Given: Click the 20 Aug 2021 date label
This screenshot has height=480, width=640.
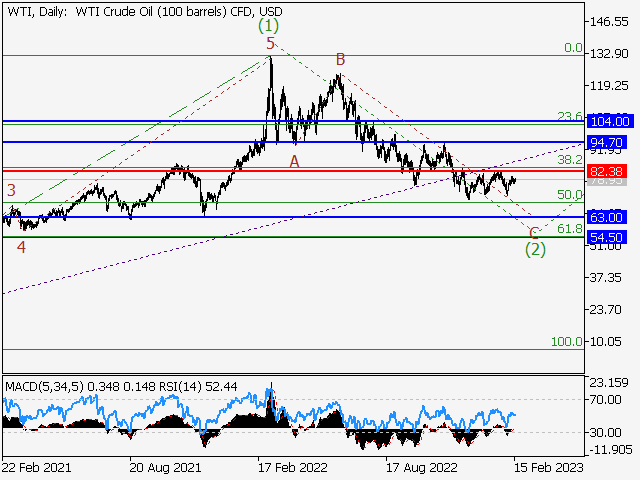Looking at the screenshot, I should coord(165,467).
